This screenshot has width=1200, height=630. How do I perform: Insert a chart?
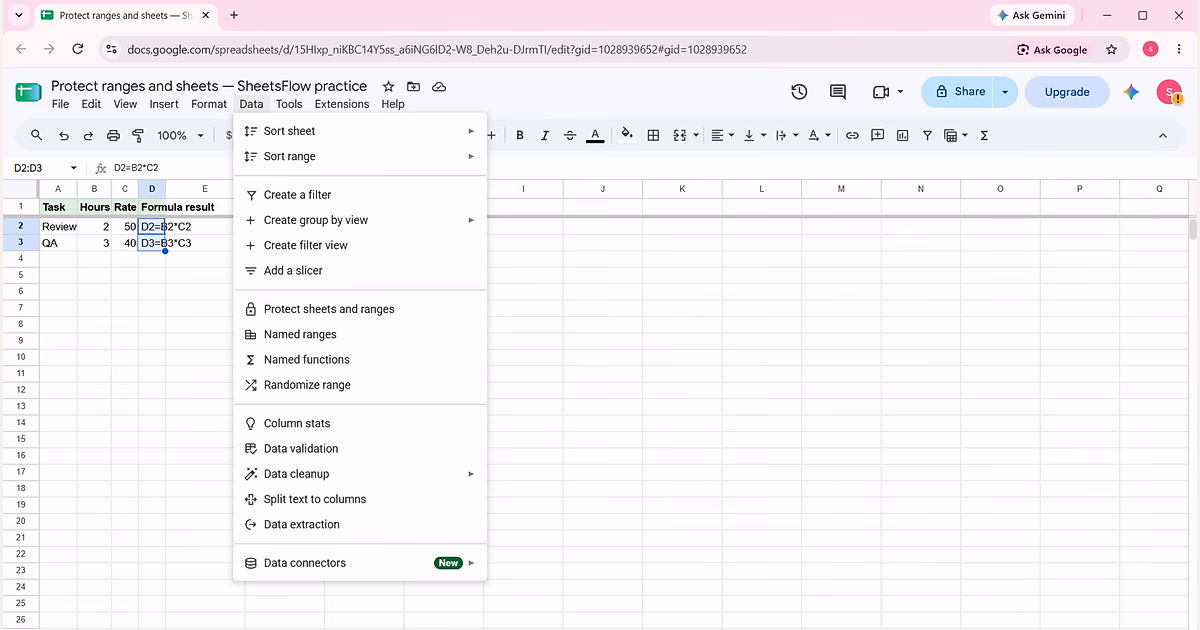902,135
